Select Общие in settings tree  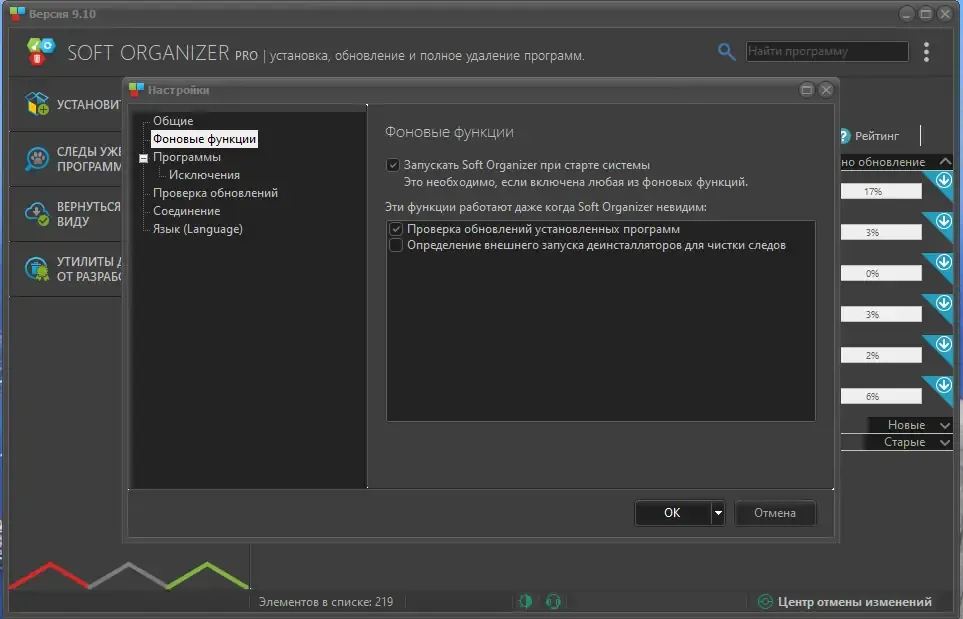(x=173, y=121)
